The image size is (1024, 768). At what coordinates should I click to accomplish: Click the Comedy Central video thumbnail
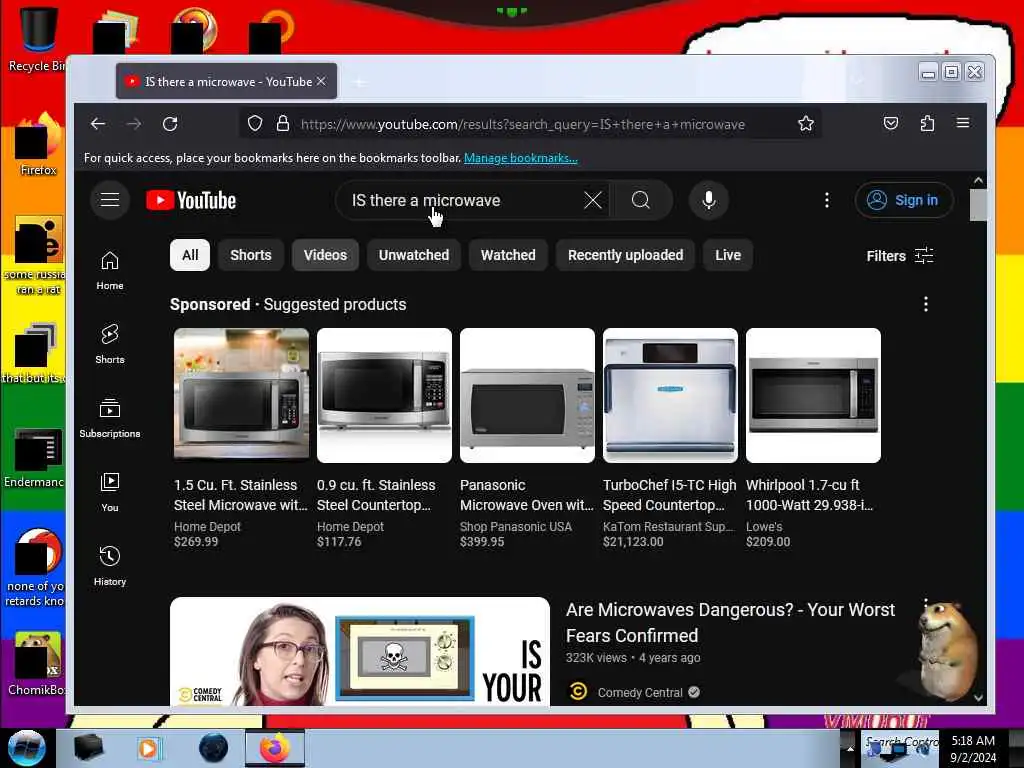point(360,651)
